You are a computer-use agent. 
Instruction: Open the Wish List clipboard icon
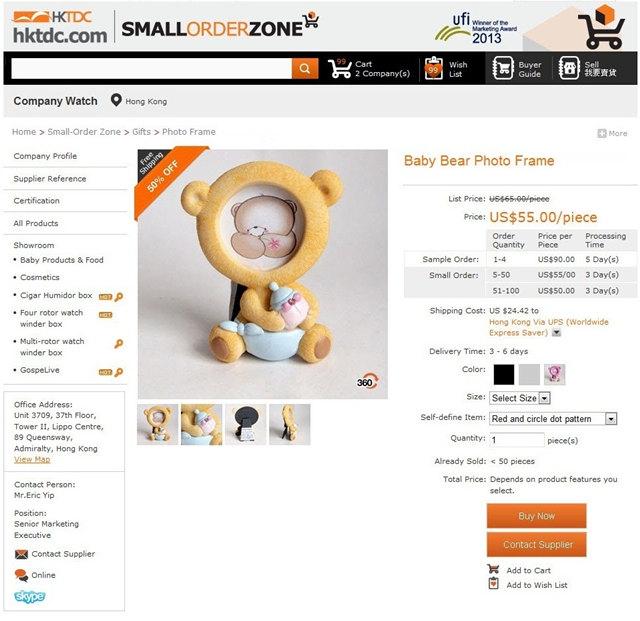[x=433, y=69]
